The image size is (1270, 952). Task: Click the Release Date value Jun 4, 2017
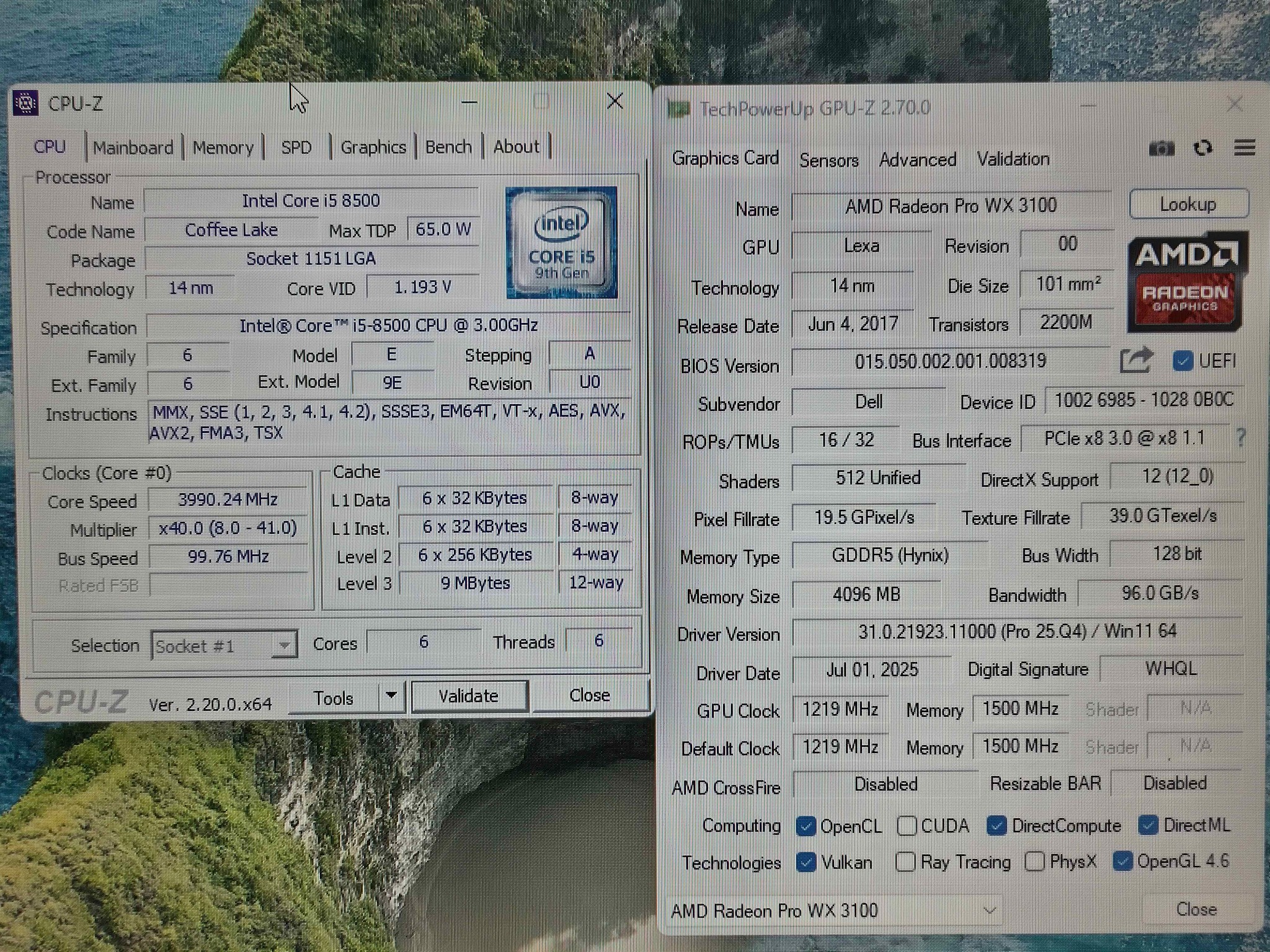[853, 324]
